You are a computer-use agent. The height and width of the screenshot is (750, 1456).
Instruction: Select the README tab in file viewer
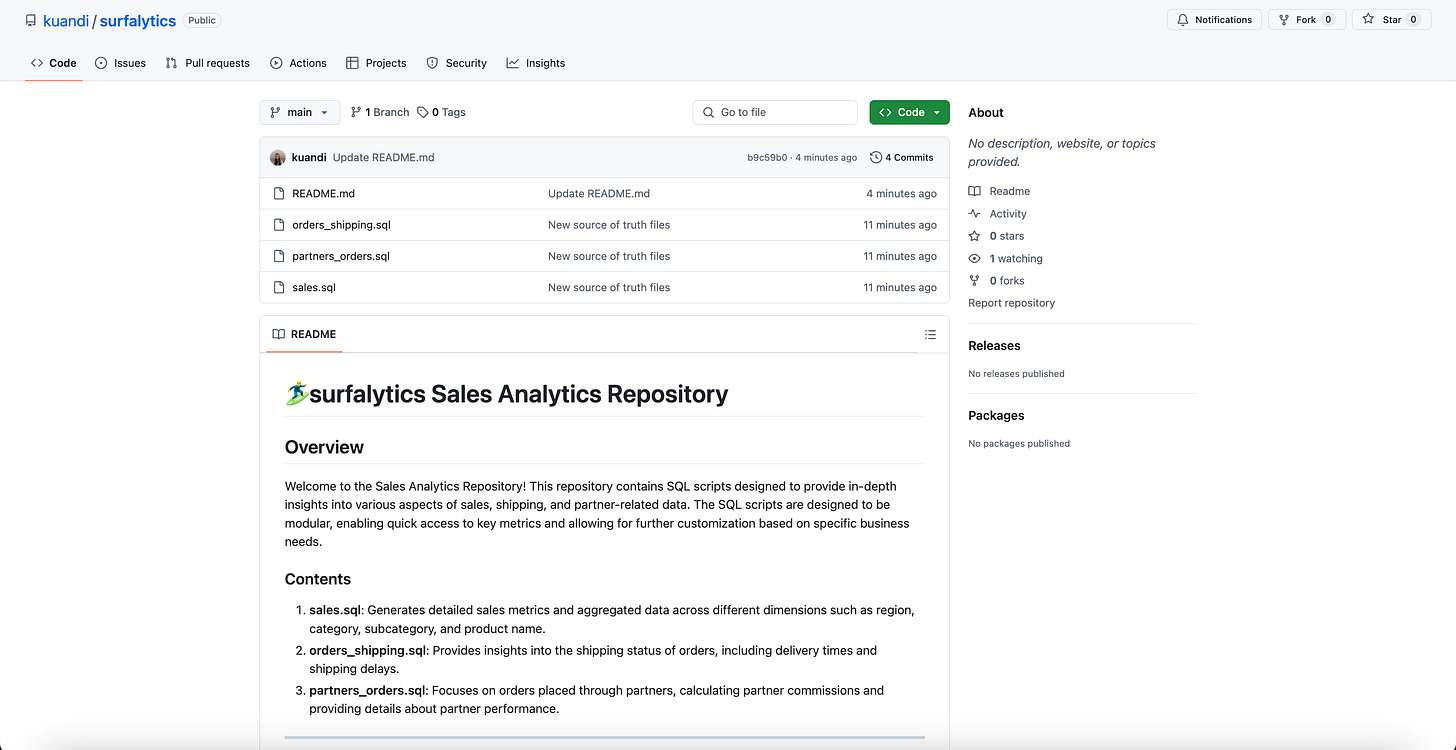[304, 334]
